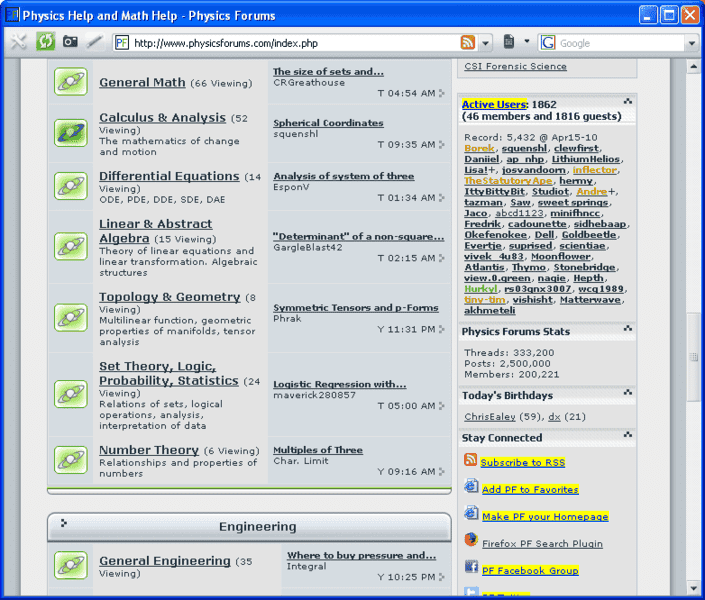Go to last post arrow at T 05:00 AM

pos(442,406)
